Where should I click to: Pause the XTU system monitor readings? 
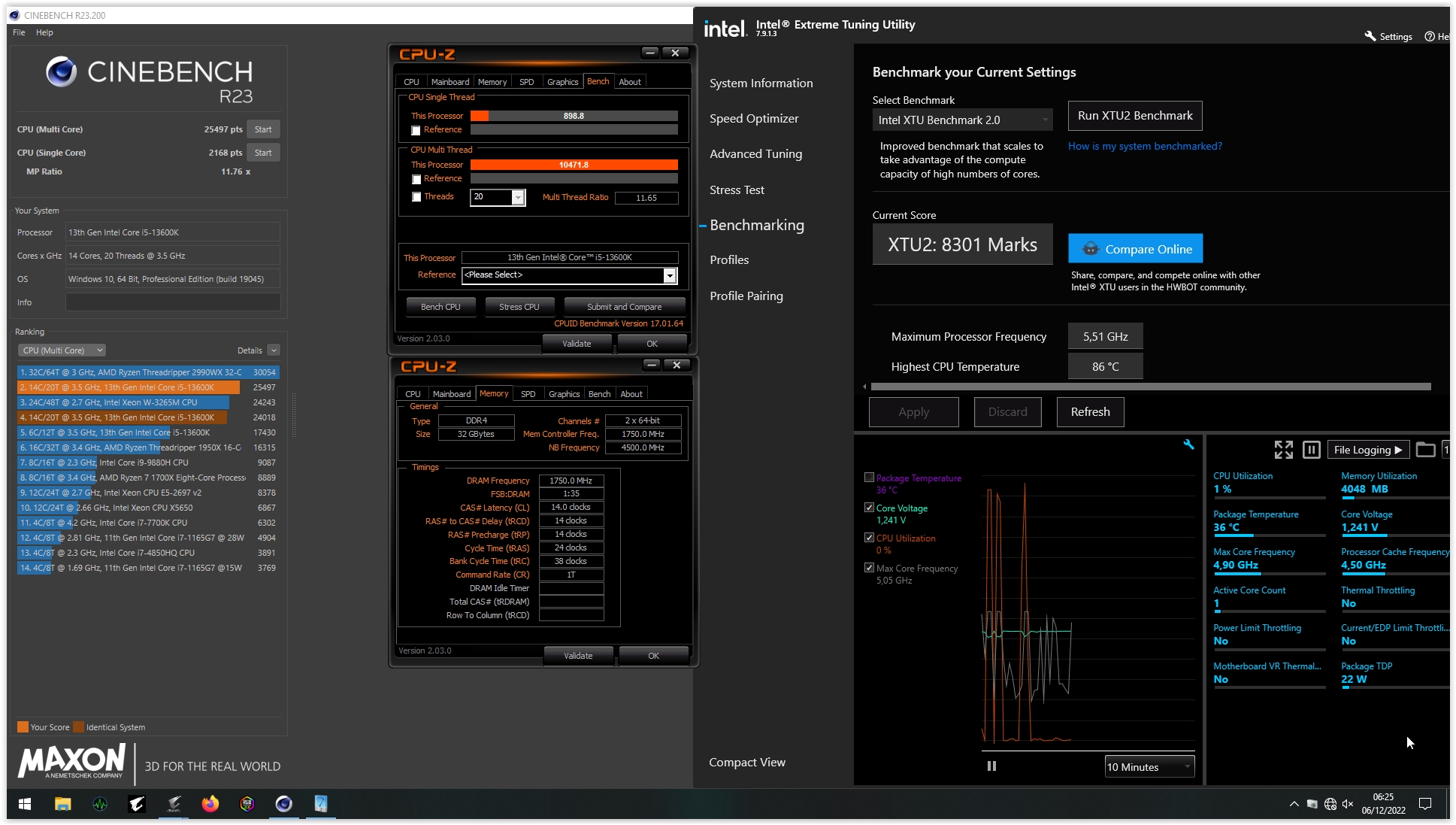tap(1311, 450)
